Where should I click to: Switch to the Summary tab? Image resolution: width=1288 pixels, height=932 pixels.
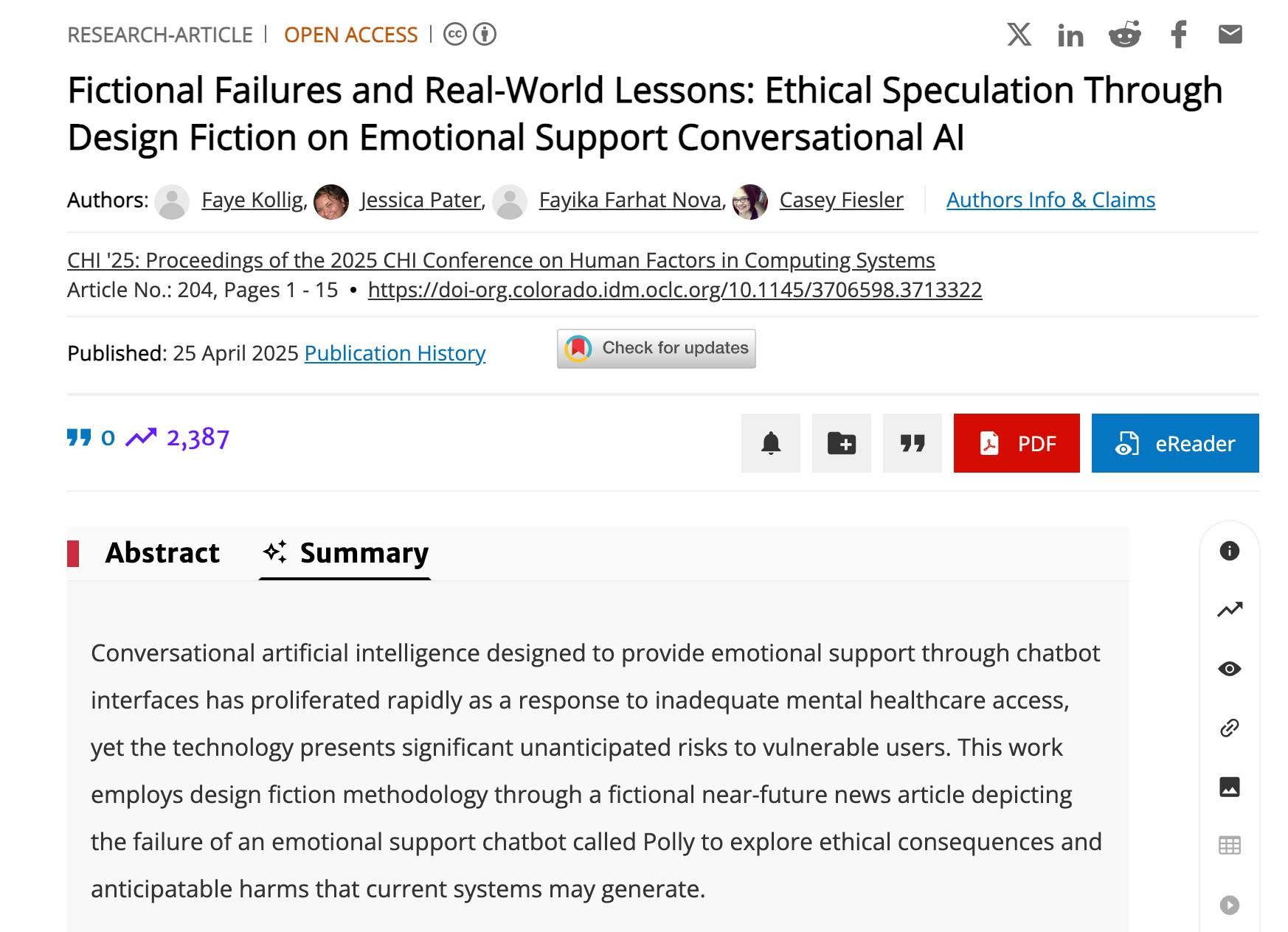364,553
